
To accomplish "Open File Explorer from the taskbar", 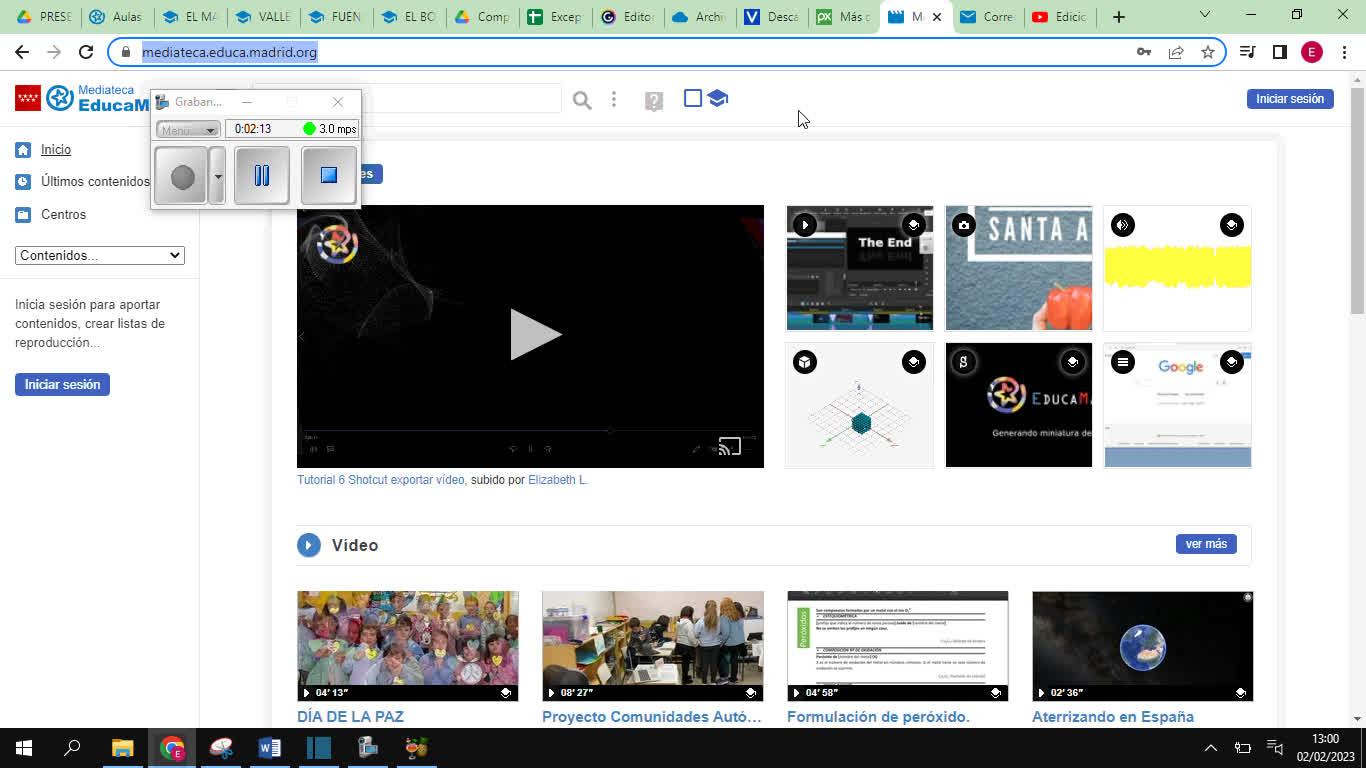I will point(122,748).
